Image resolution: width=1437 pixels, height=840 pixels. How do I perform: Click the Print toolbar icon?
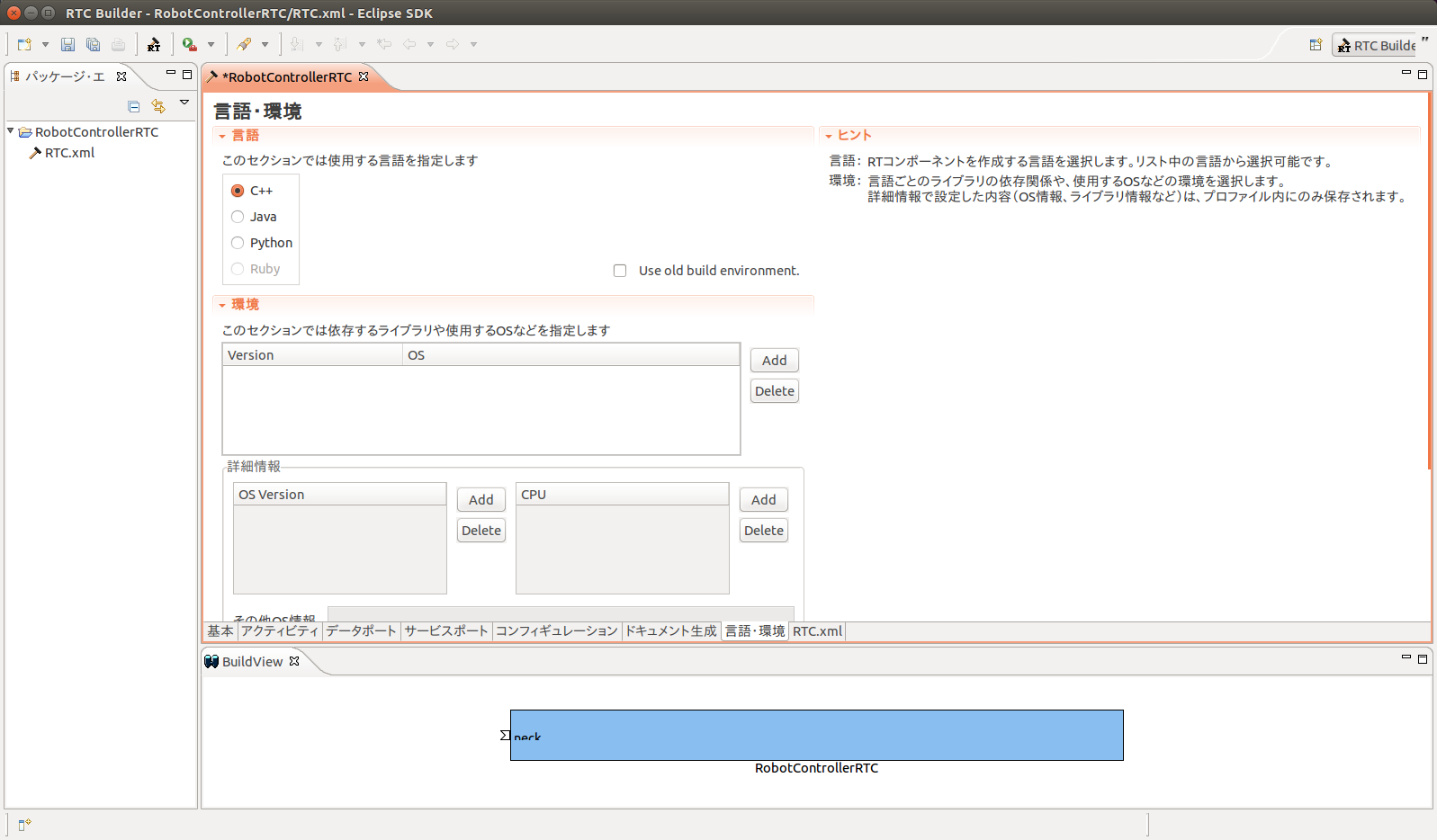tap(118, 44)
